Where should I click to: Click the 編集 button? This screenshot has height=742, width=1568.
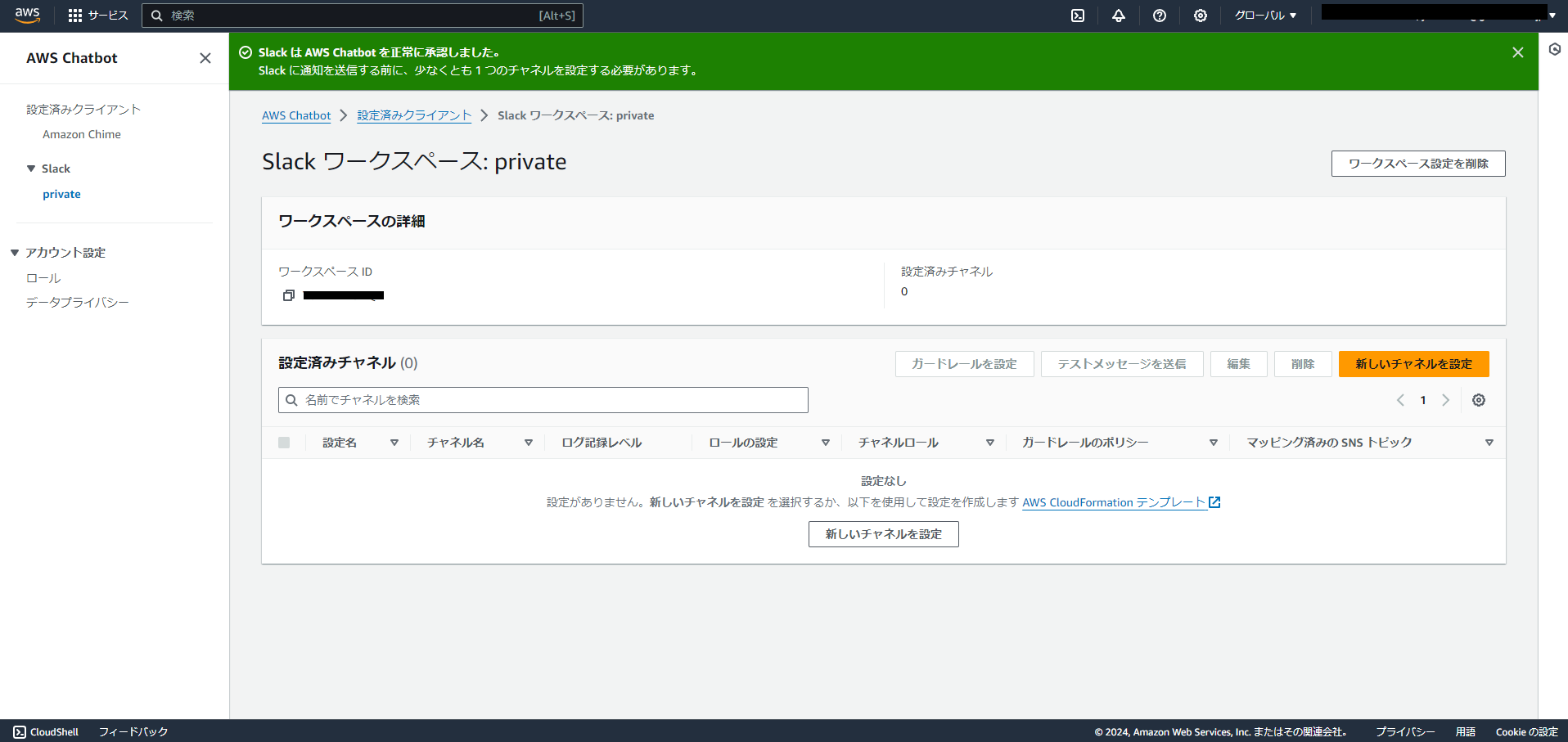(1239, 364)
